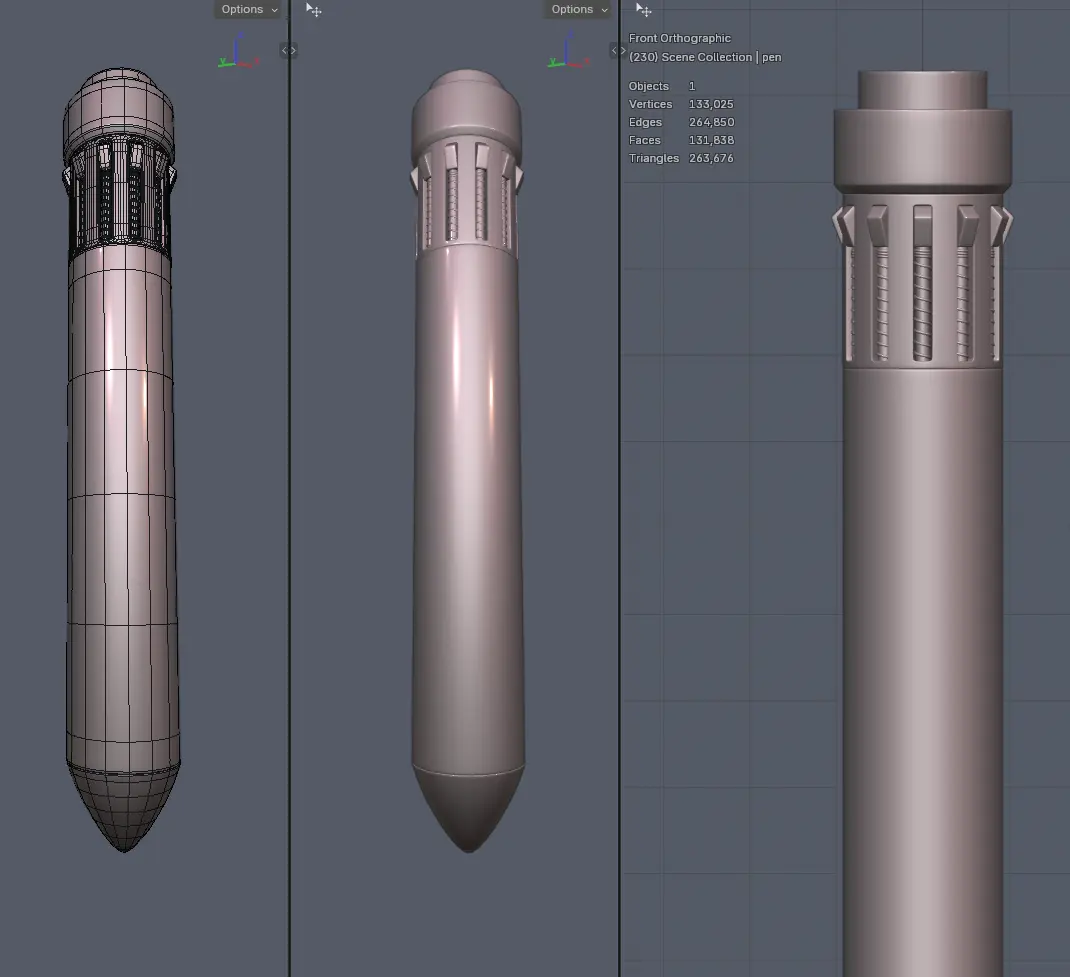1070x977 pixels.
Task: Select the wireframe pen model in the left viewport
Action: [122, 500]
